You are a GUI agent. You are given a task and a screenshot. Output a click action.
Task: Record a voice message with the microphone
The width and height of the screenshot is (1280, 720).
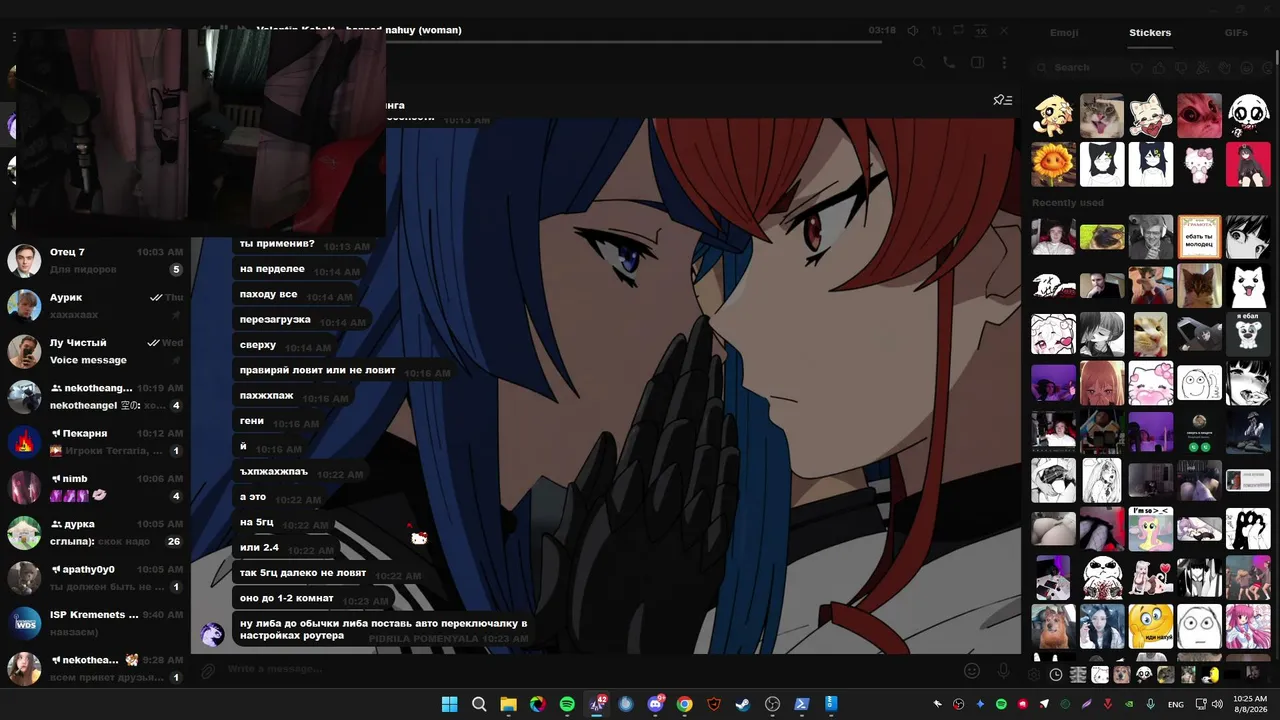click(1003, 670)
